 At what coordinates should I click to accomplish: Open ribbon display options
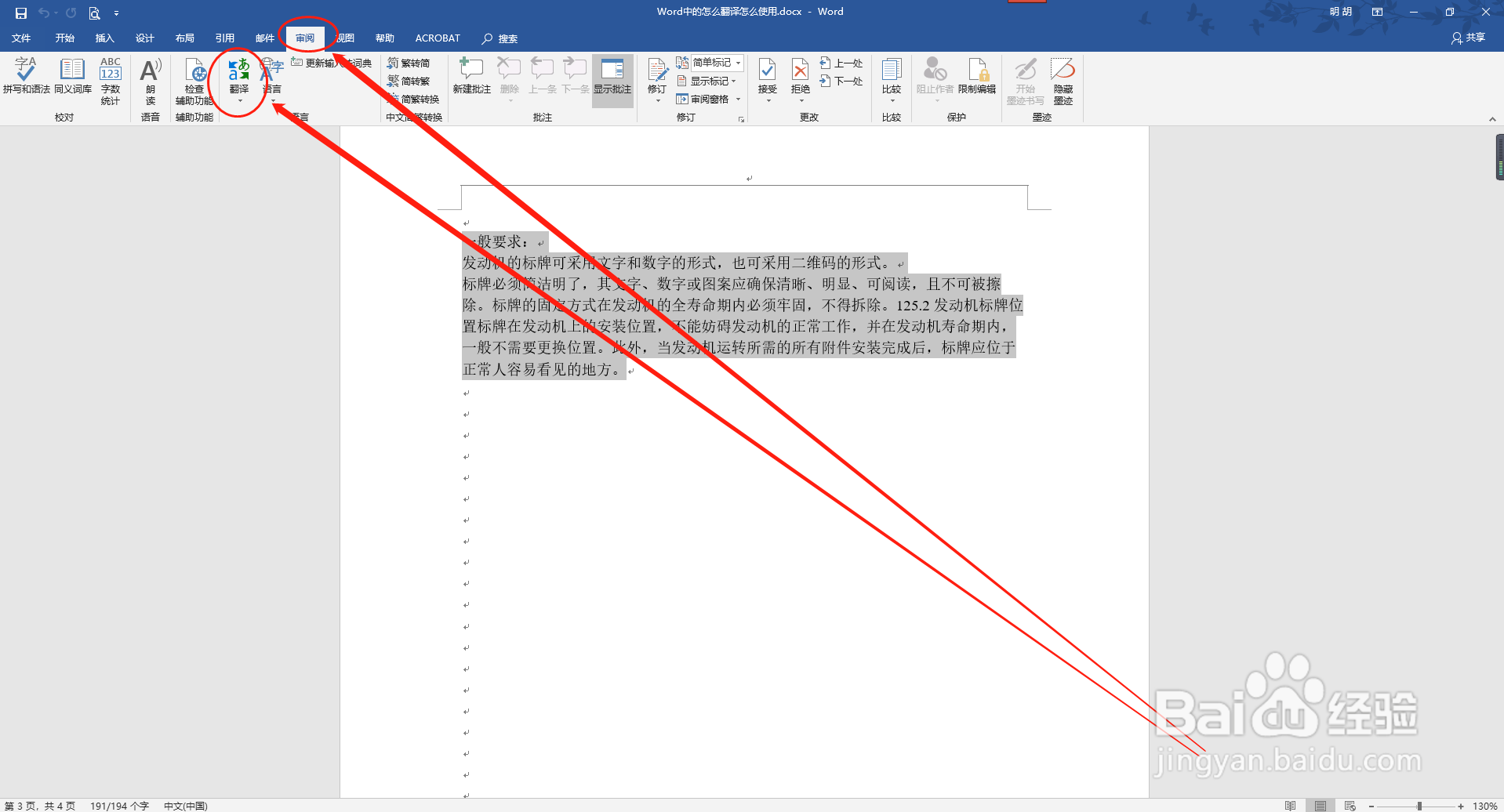pos(1377,12)
